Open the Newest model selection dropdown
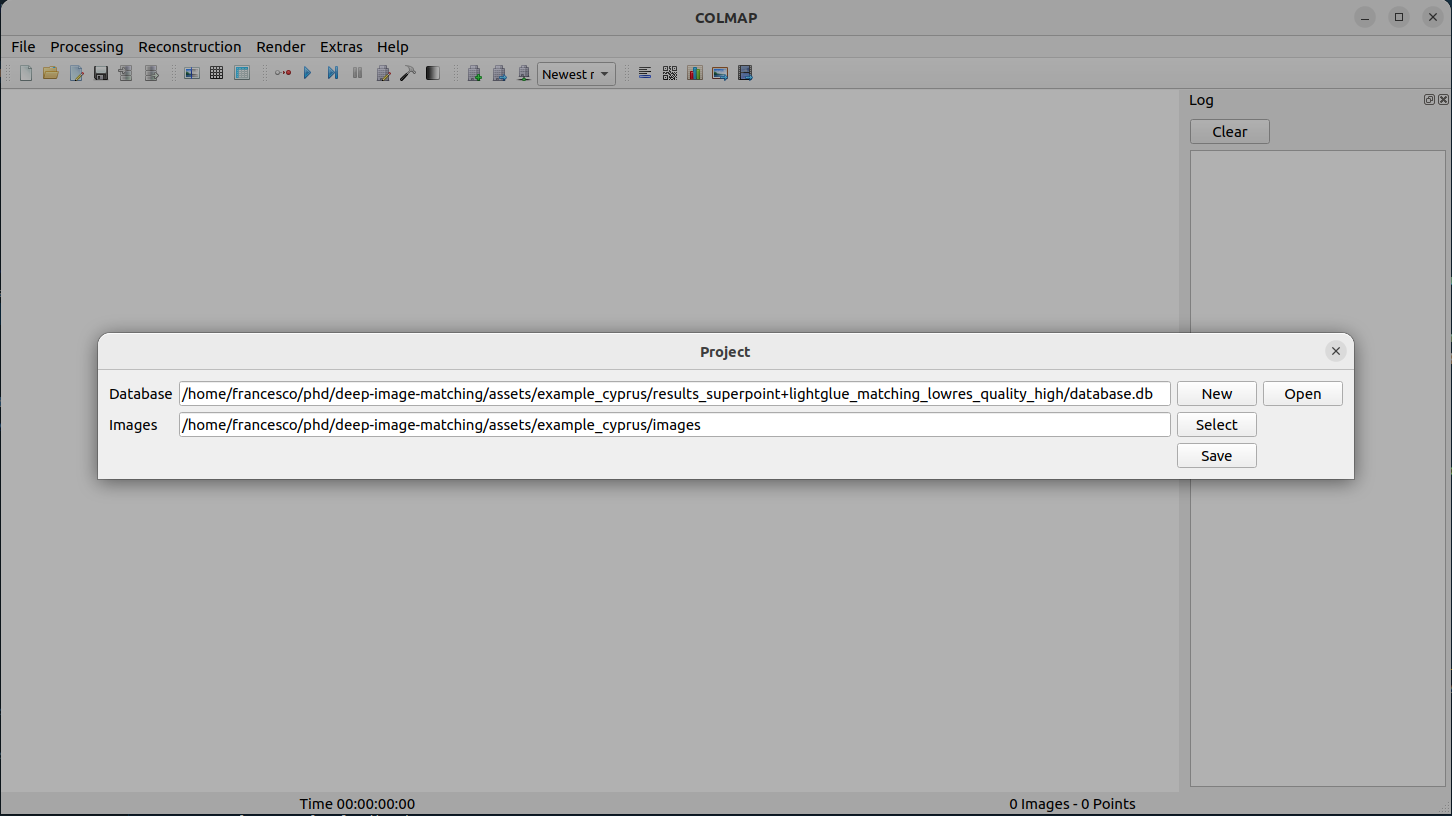1452x816 pixels. point(576,74)
